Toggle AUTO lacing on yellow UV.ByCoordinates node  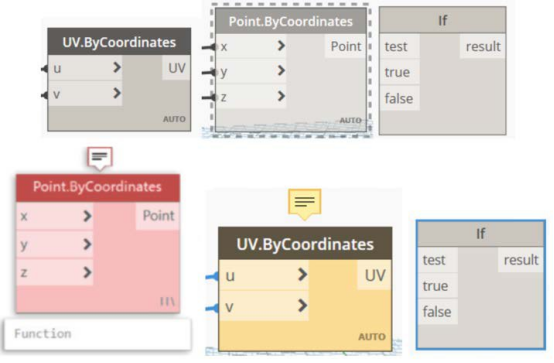tap(372, 336)
